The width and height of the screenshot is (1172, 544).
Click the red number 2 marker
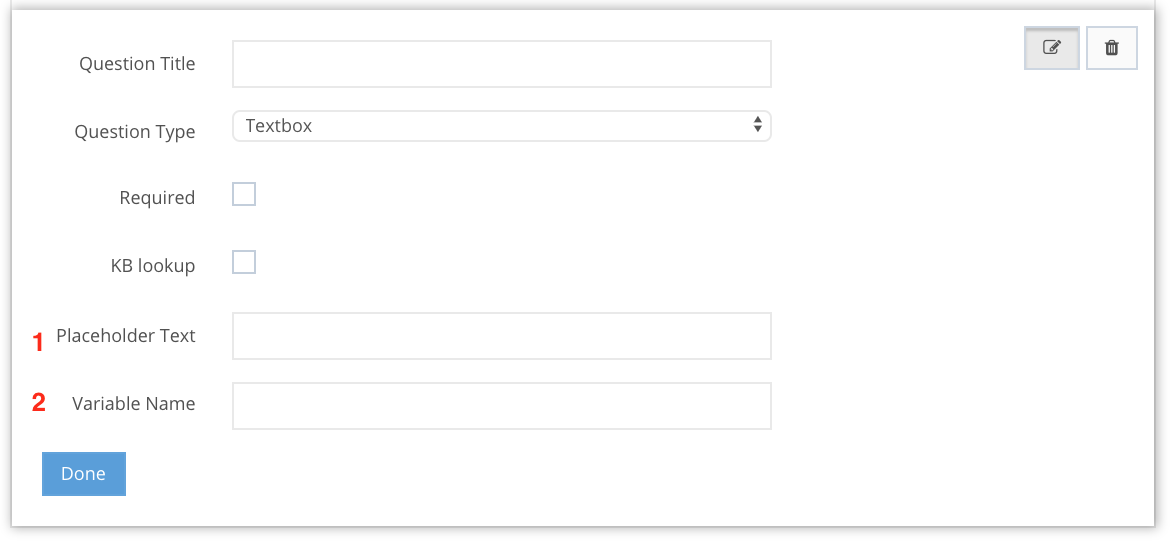tap(39, 403)
